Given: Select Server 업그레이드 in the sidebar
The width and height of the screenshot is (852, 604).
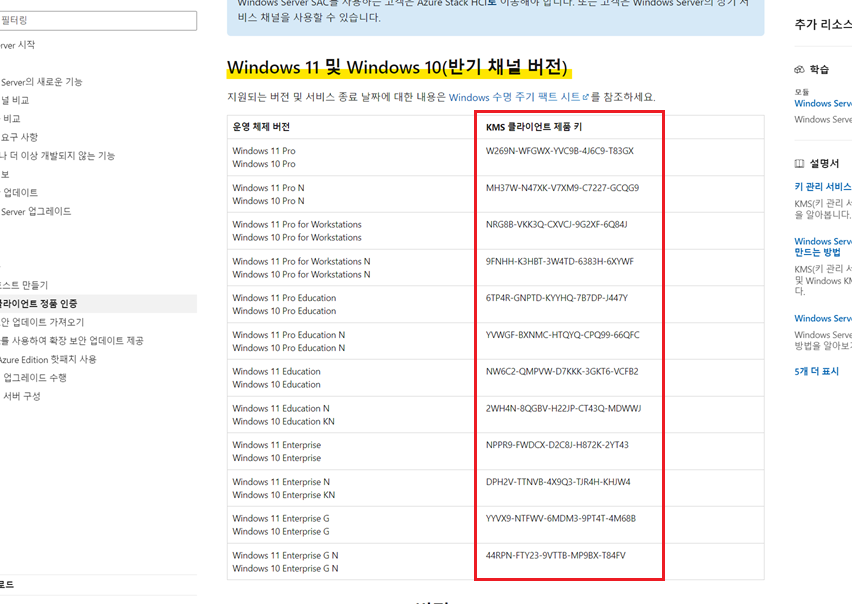Looking at the screenshot, I should point(36,212).
